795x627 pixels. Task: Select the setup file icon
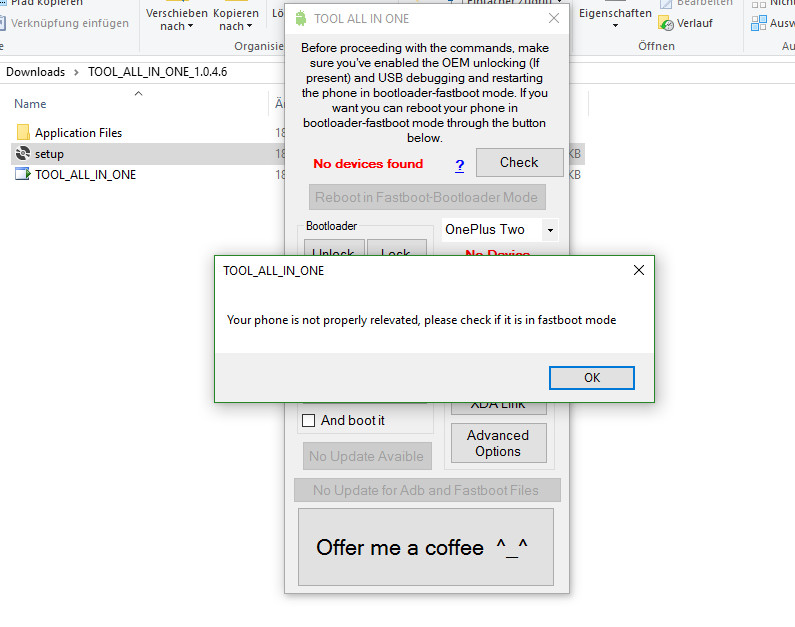23,154
